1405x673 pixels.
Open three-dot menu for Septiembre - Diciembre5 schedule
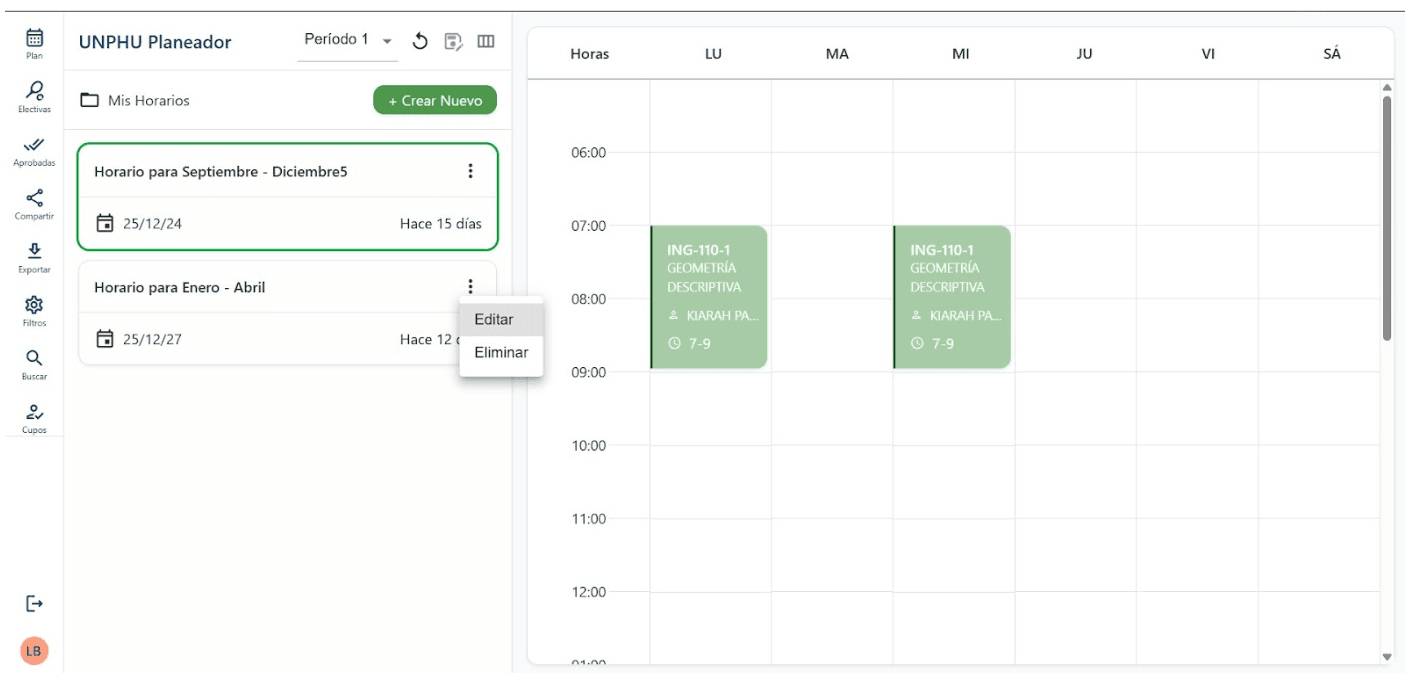pyautogui.click(x=470, y=171)
